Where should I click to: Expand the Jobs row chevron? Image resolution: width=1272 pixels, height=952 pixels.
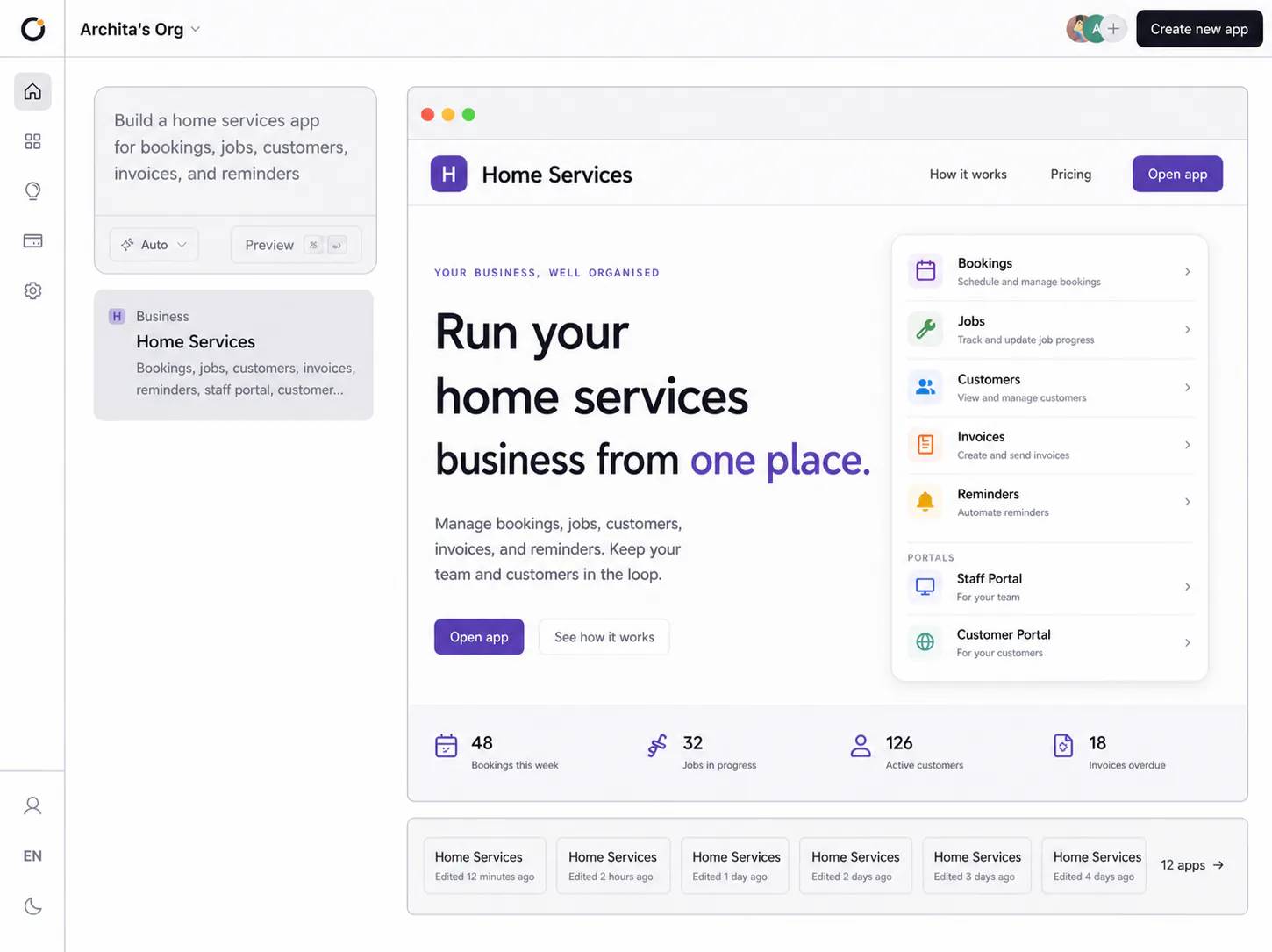(x=1188, y=330)
